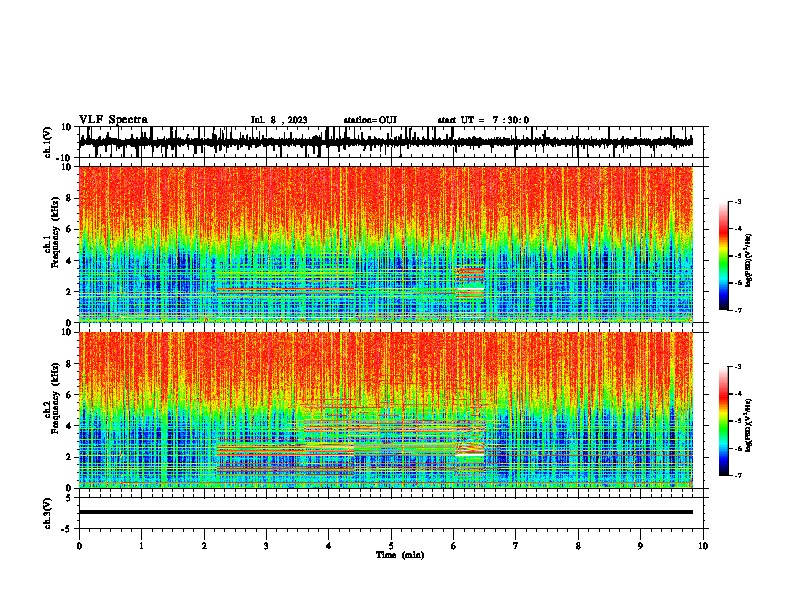
Task: Click the ch.2 color scale log(PSD) unit label
Action: click(x=749, y=425)
